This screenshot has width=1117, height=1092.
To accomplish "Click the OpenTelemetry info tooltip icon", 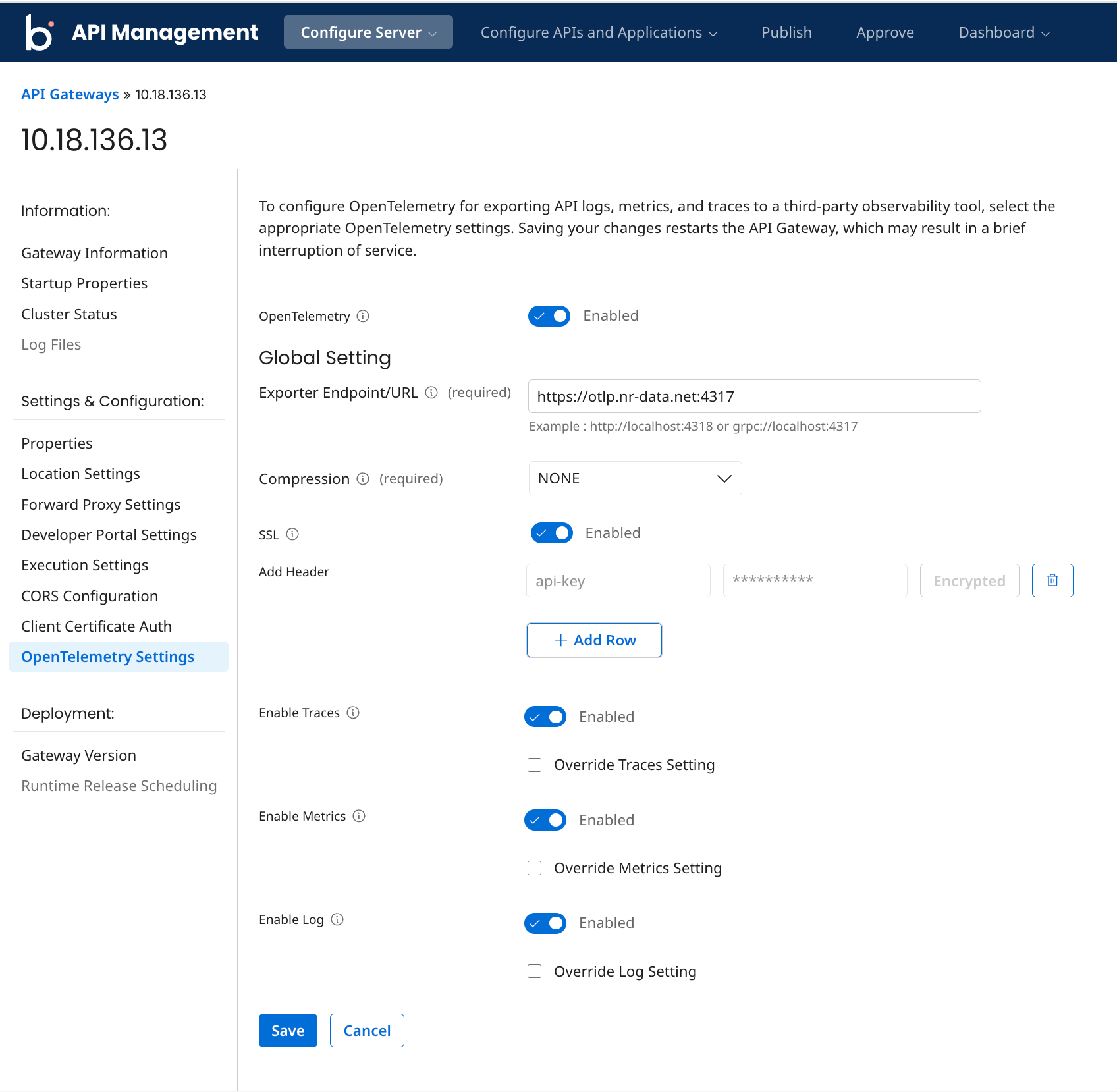I will 364,316.
